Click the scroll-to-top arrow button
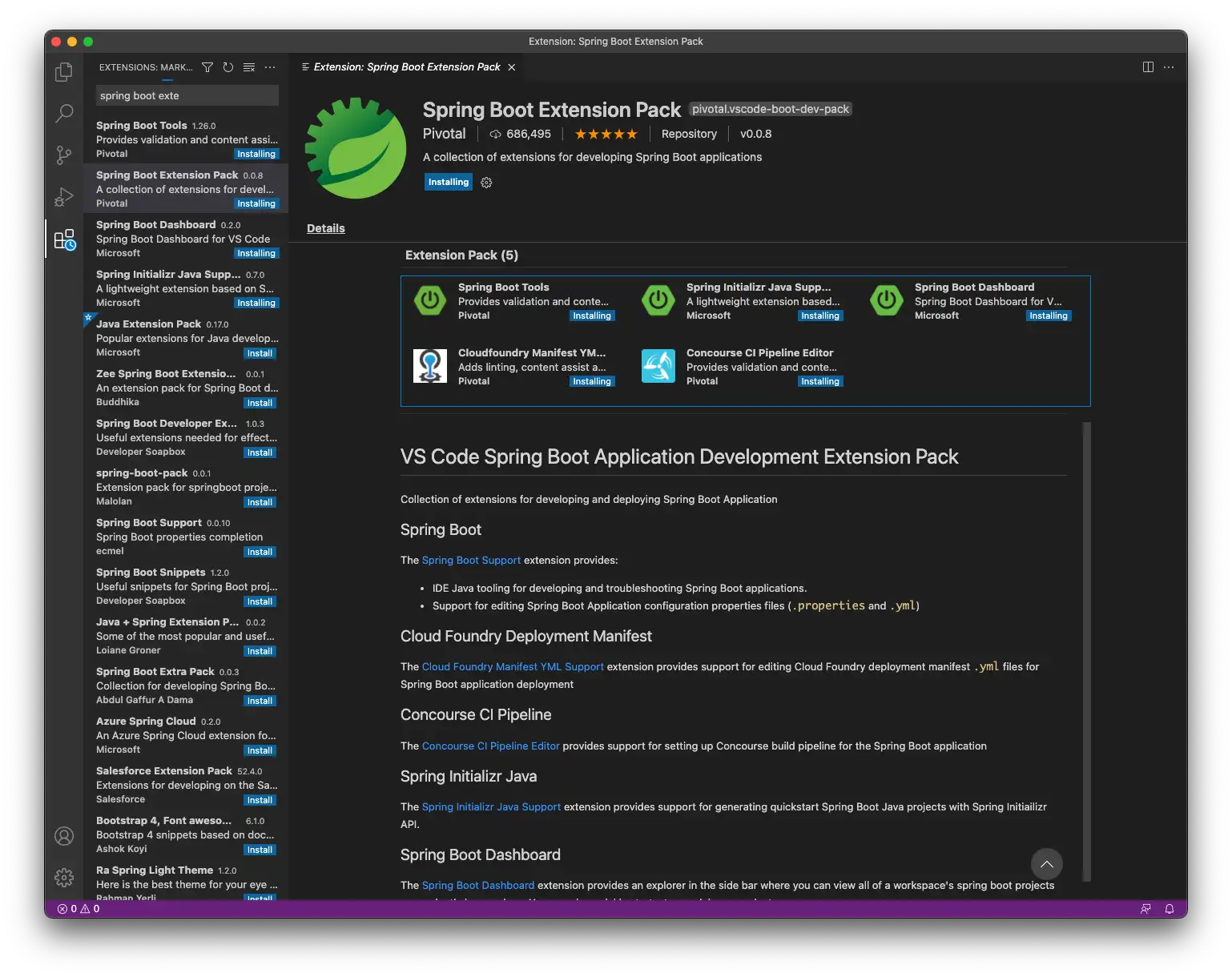 click(x=1046, y=864)
